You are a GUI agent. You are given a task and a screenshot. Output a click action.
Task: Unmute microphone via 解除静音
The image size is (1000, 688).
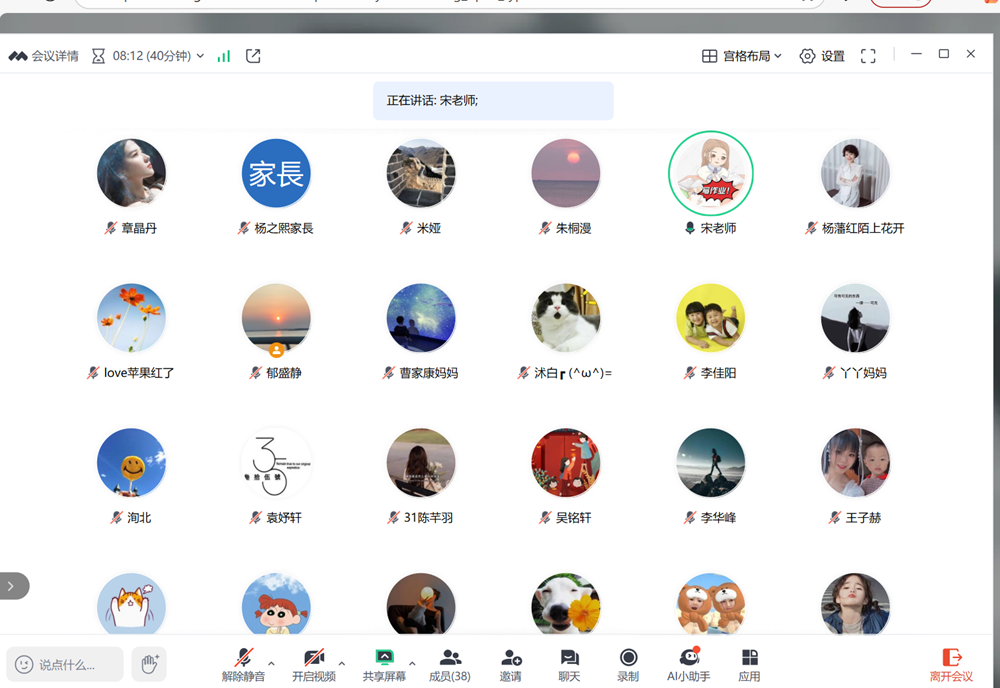click(x=243, y=664)
